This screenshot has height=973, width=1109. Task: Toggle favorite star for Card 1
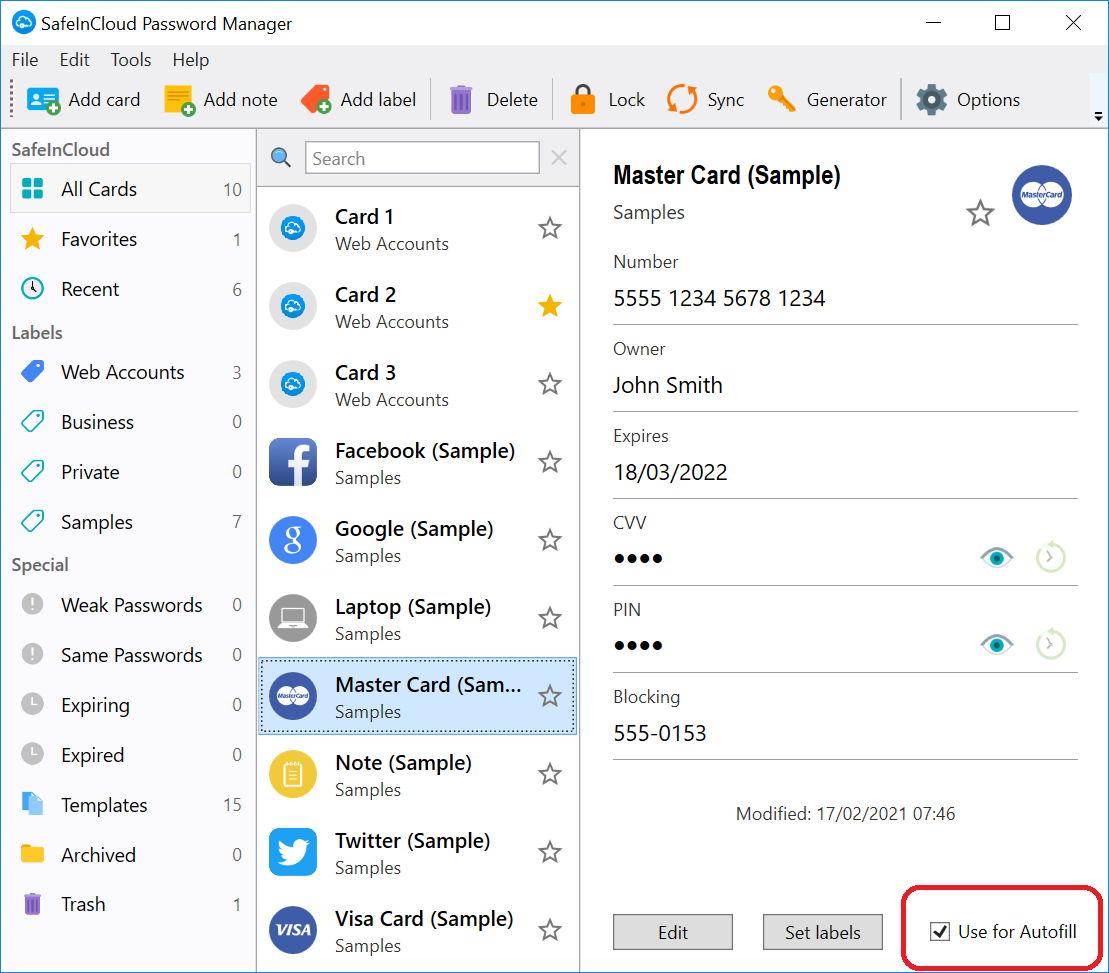pyautogui.click(x=550, y=228)
